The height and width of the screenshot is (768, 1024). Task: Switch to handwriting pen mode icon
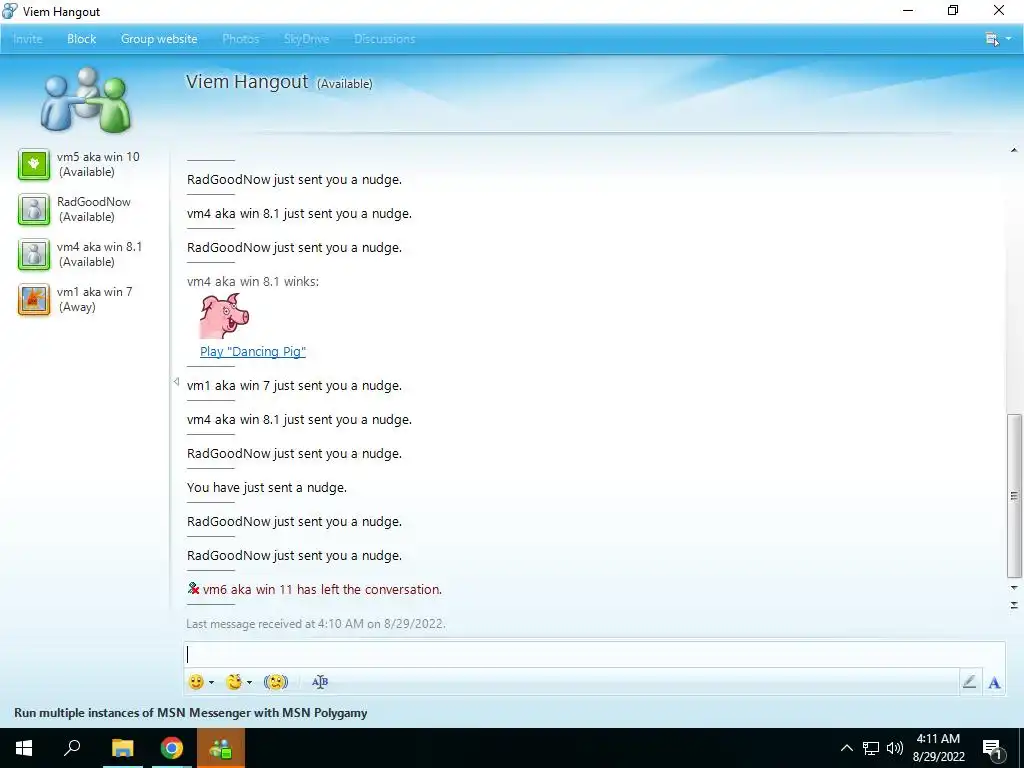click(x=970, y=682)
